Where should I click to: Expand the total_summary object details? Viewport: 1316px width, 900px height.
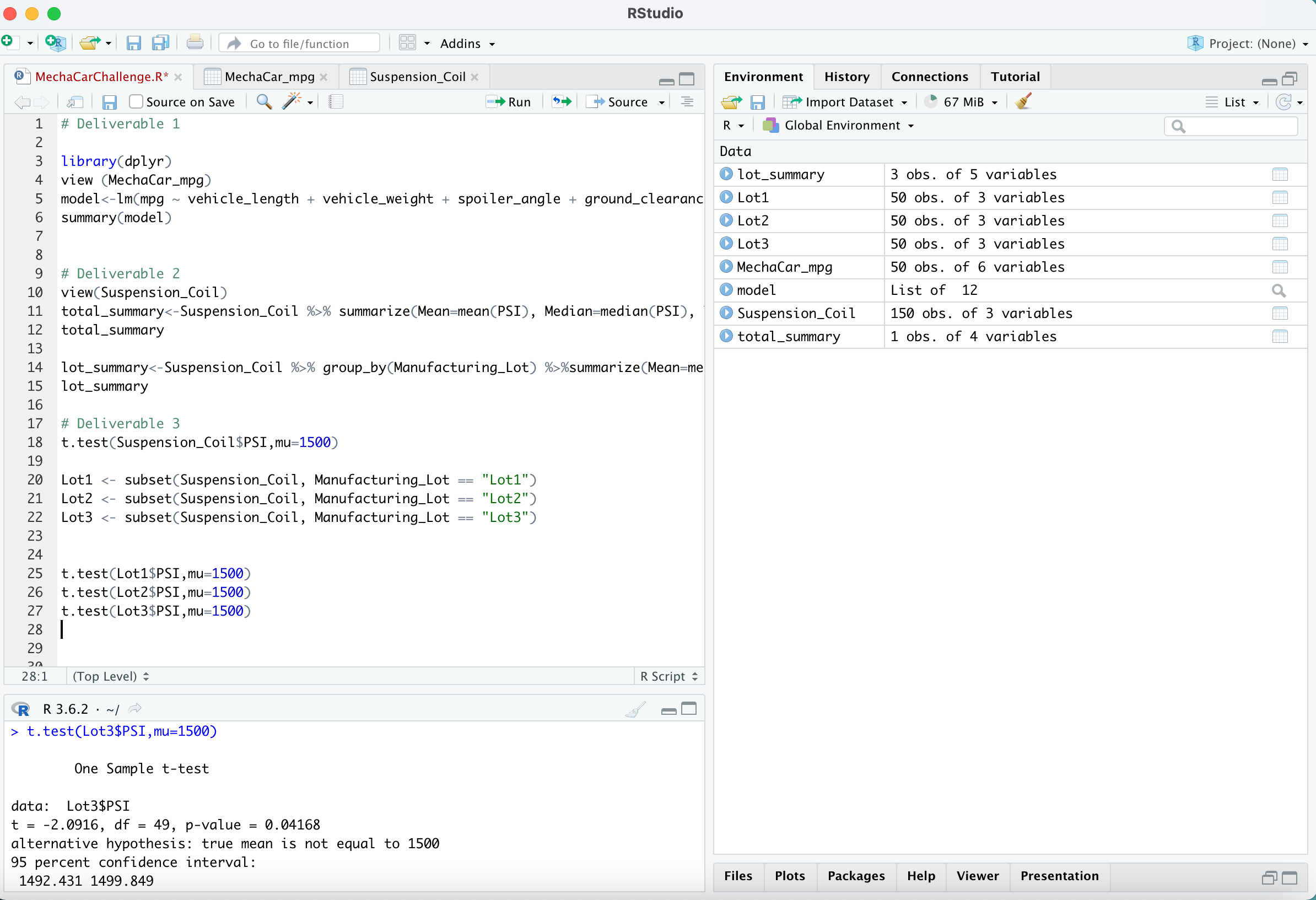point(726,336)
